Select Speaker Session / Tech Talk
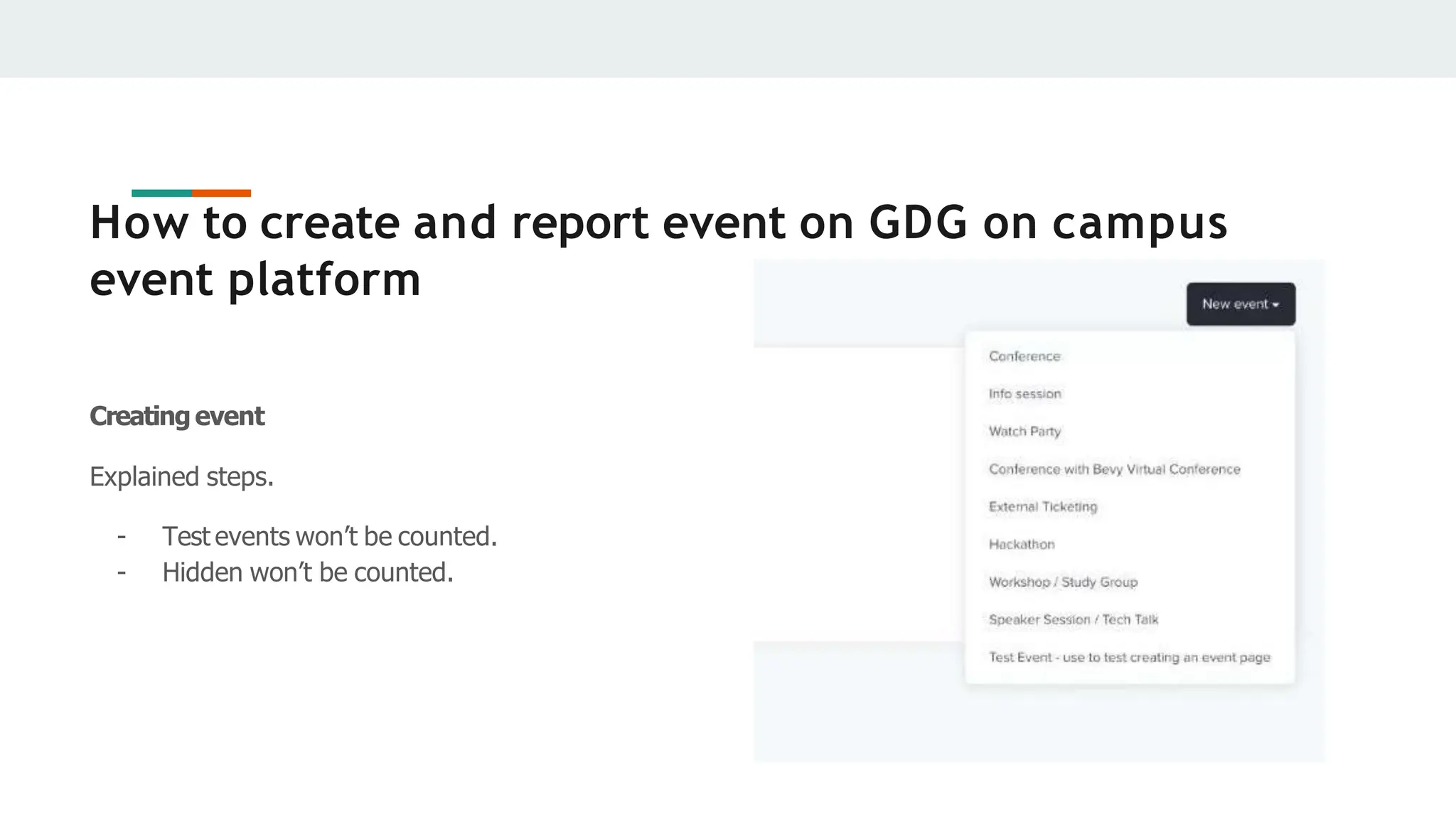 pos(1073,620)
